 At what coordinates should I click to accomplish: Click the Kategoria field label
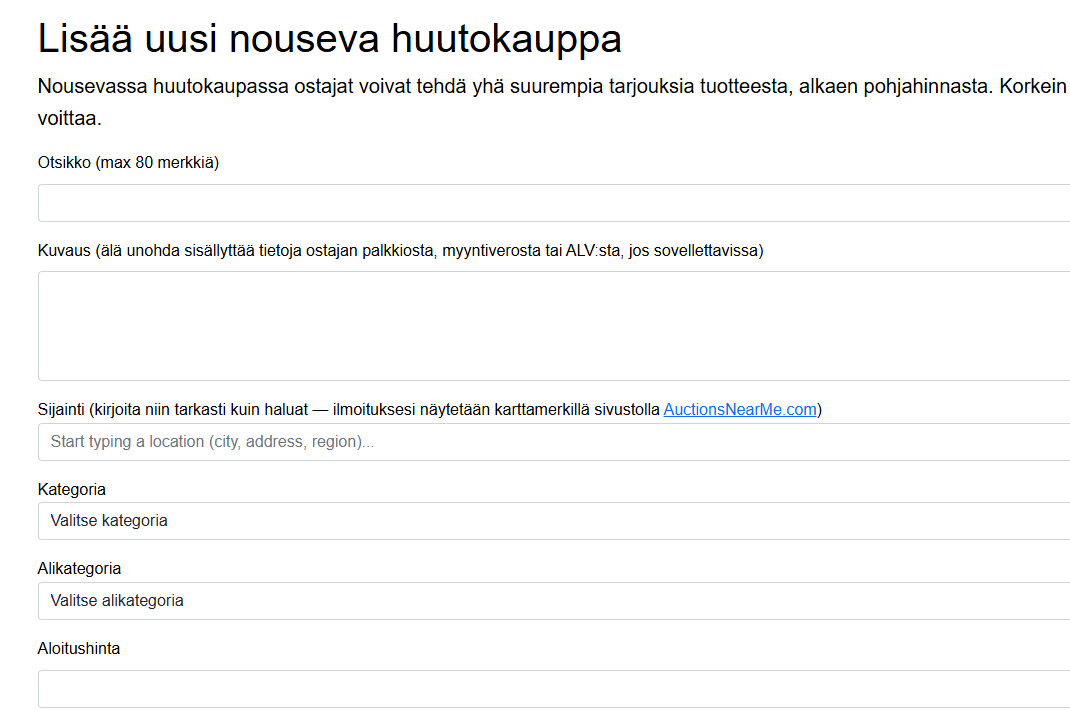click(x=70, y=488)
